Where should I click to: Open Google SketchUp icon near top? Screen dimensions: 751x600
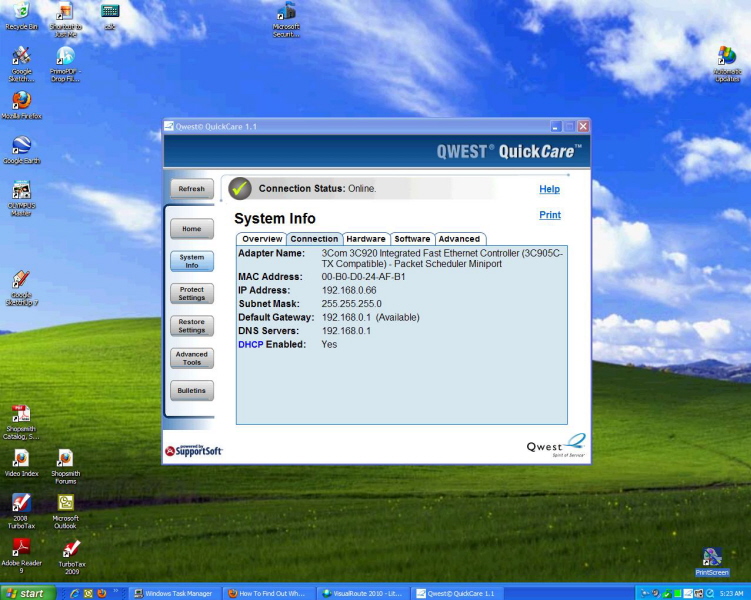coord(22,64)
